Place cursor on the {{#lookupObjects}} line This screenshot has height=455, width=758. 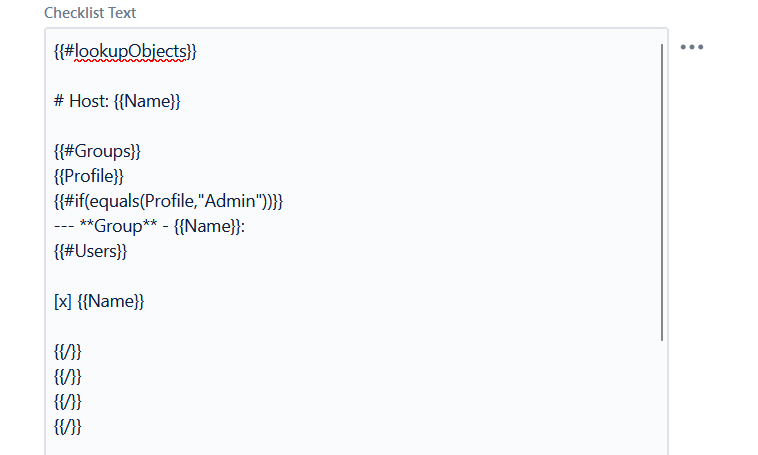tap(125, 51)
